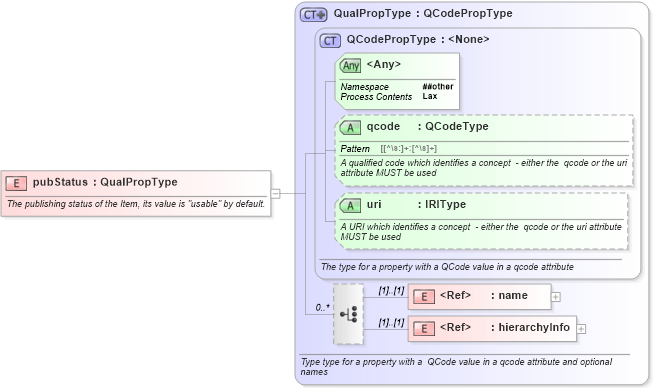Click the pubStatus description text

[136, 204]
